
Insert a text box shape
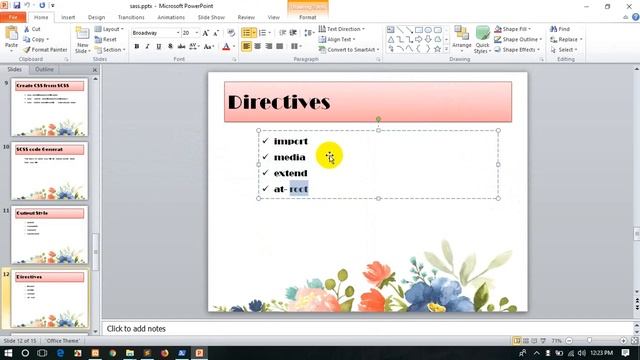tap(391, 30)
